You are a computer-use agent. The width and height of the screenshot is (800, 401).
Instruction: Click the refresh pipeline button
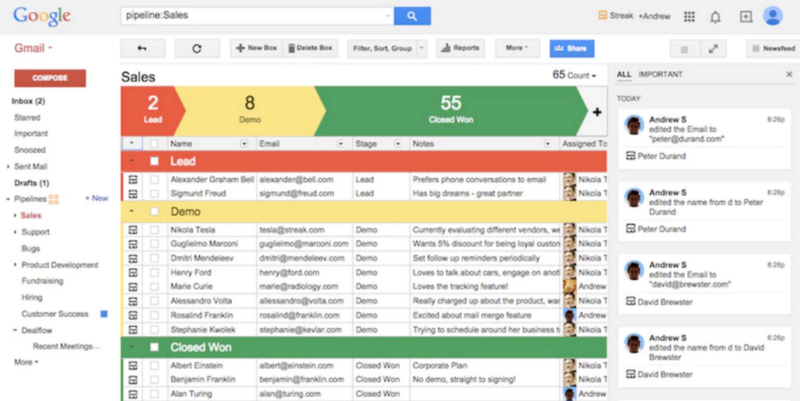pyautogui.click(x=197, y=48)
